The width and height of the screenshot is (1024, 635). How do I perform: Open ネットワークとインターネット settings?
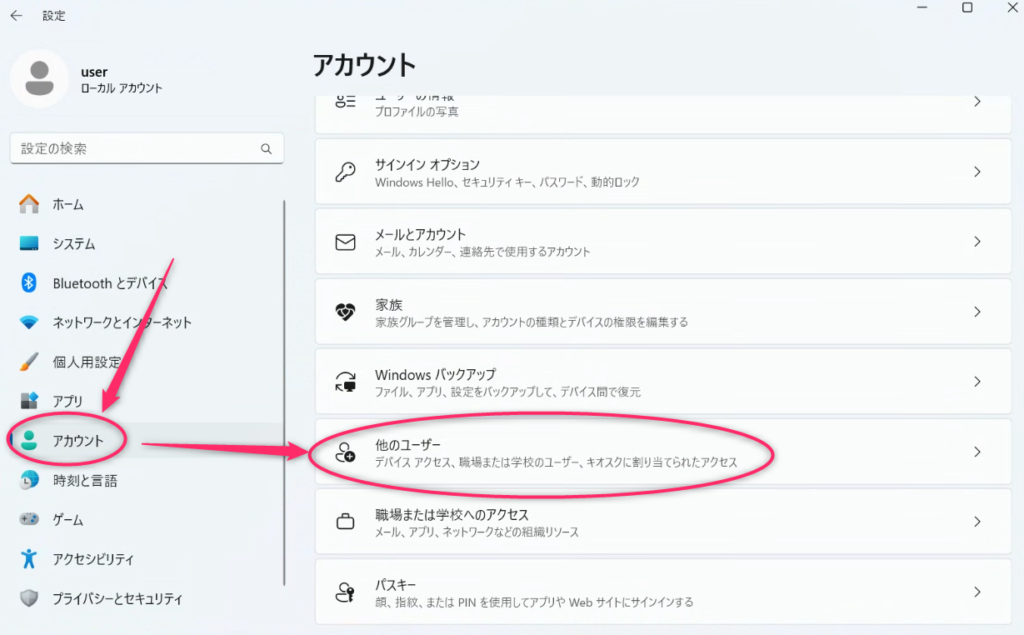(x=146, y=322)
